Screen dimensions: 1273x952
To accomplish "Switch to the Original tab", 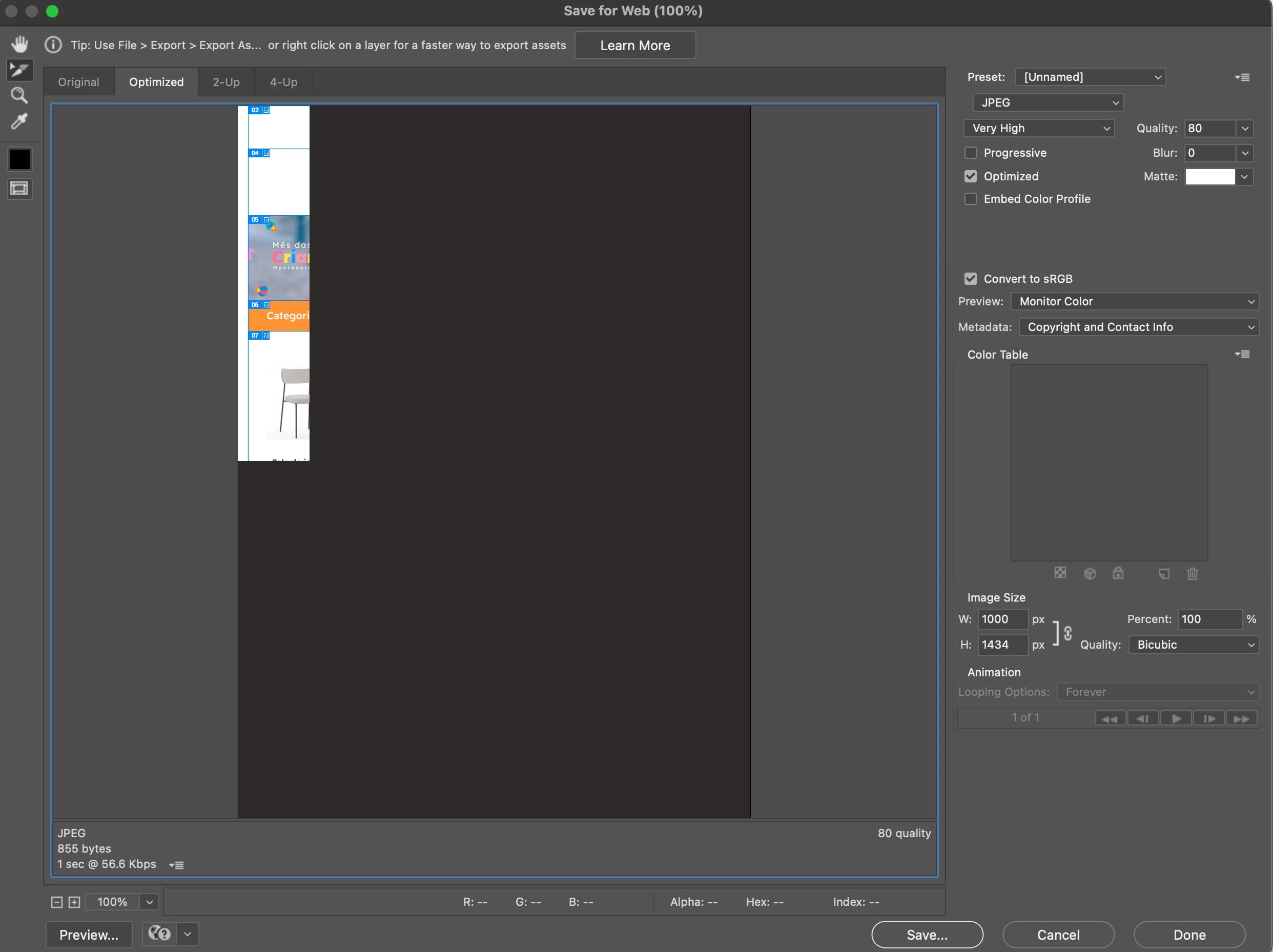I will [x=78, y=82].
